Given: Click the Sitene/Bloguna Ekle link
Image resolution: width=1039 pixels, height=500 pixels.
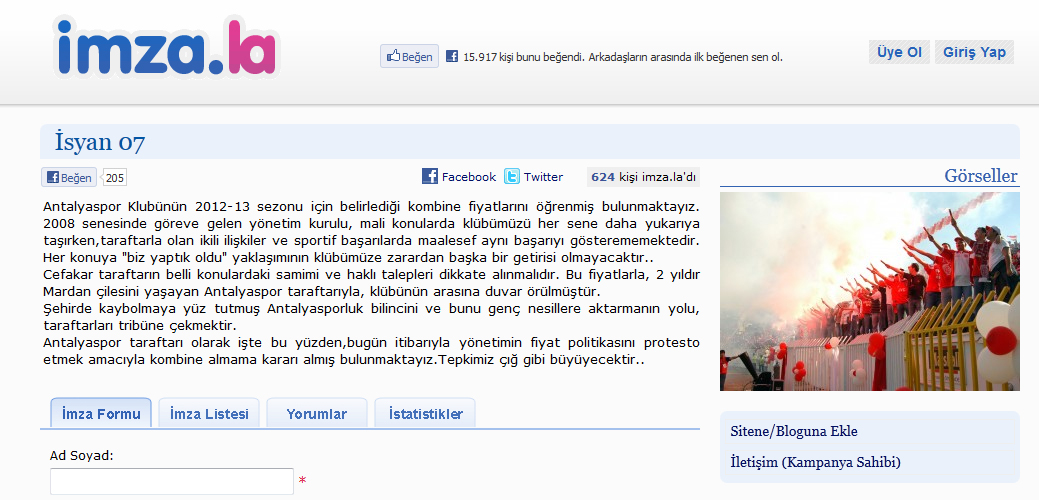Looking at the screenshot, I should point(794,432).
